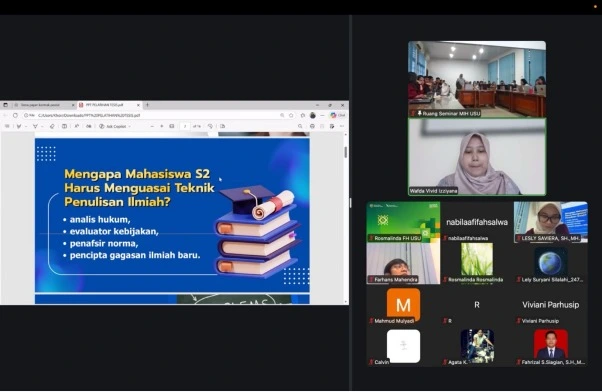Image resolution: width=602 pixels, height=392 pixels.
Task: Select Calvin's participant tile
Action: [403, 346]
